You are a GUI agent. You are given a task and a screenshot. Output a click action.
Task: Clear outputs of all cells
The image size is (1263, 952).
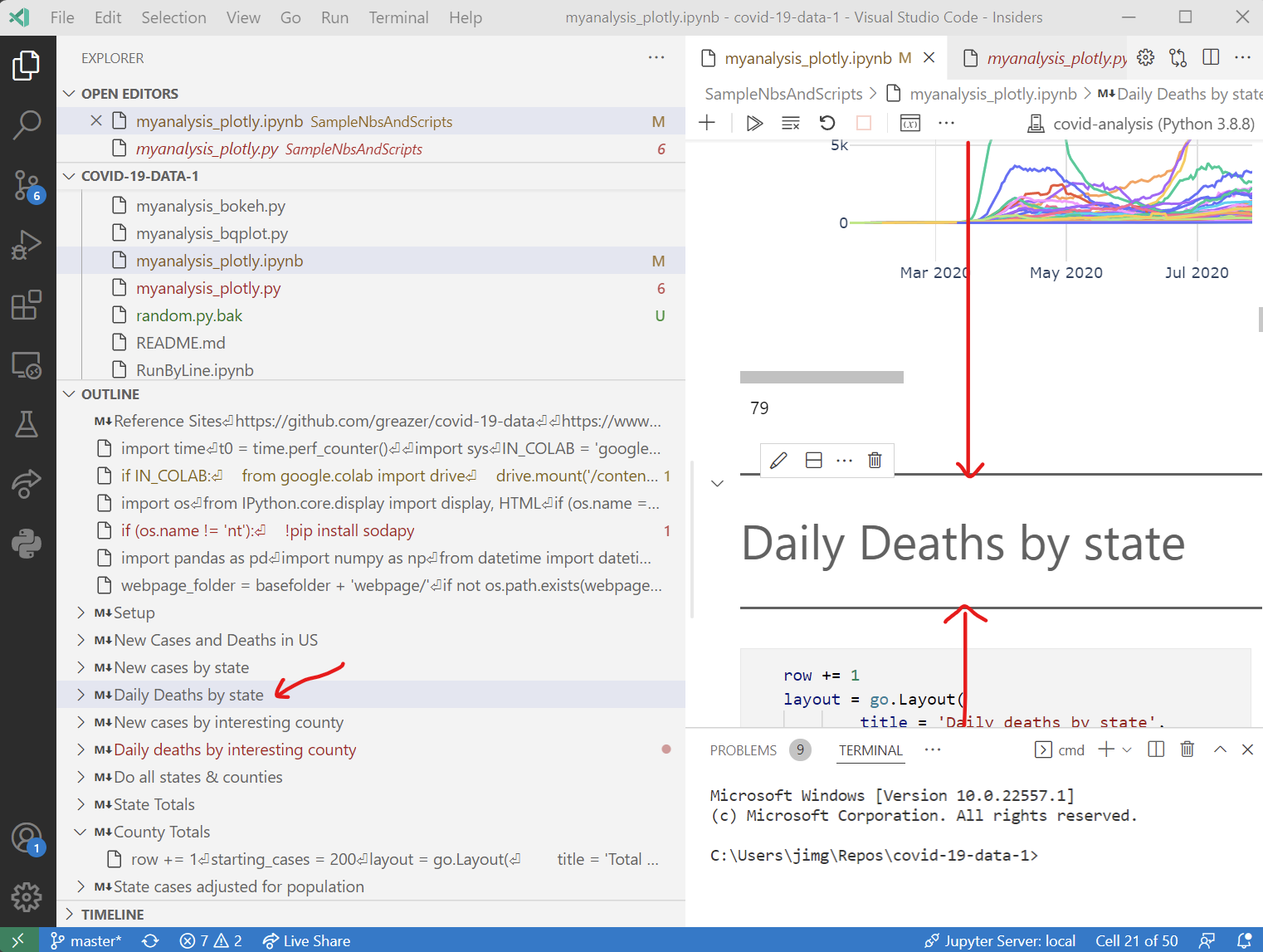791,124
